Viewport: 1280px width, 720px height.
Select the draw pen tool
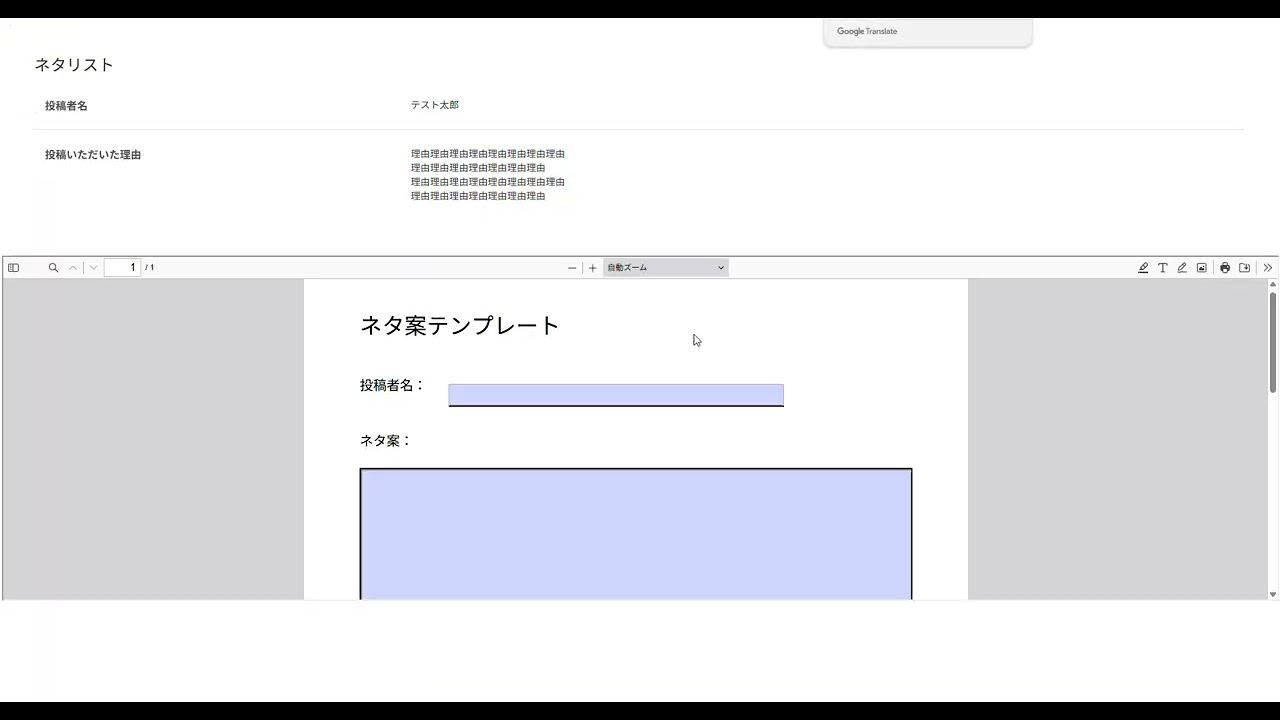click(x=1182, y=268)
